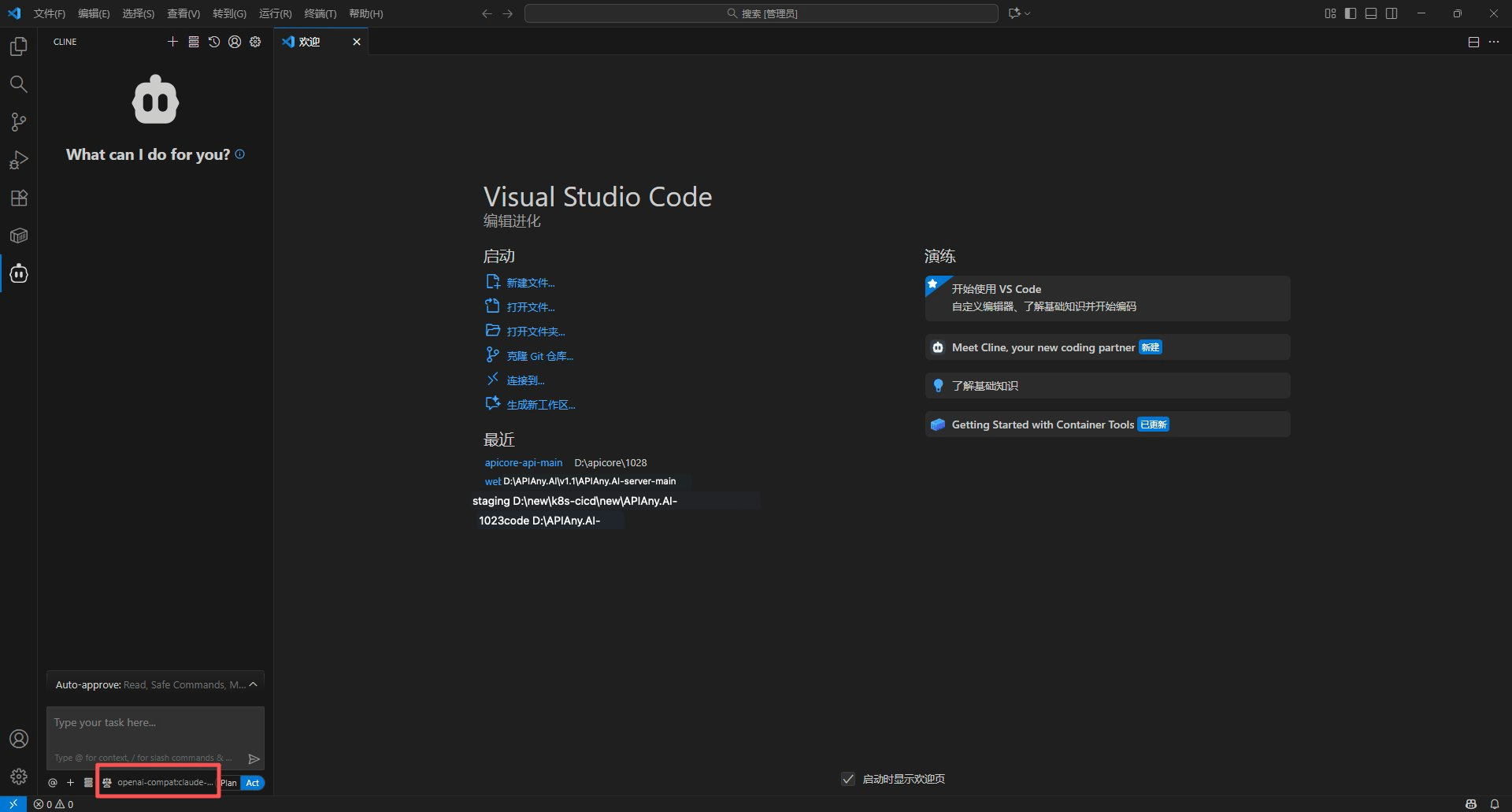The height and width of the screenshot is (812, 1512).
Task: Open the 了解基础知识 walkthrough
Action: click(x=1107, y=386)
